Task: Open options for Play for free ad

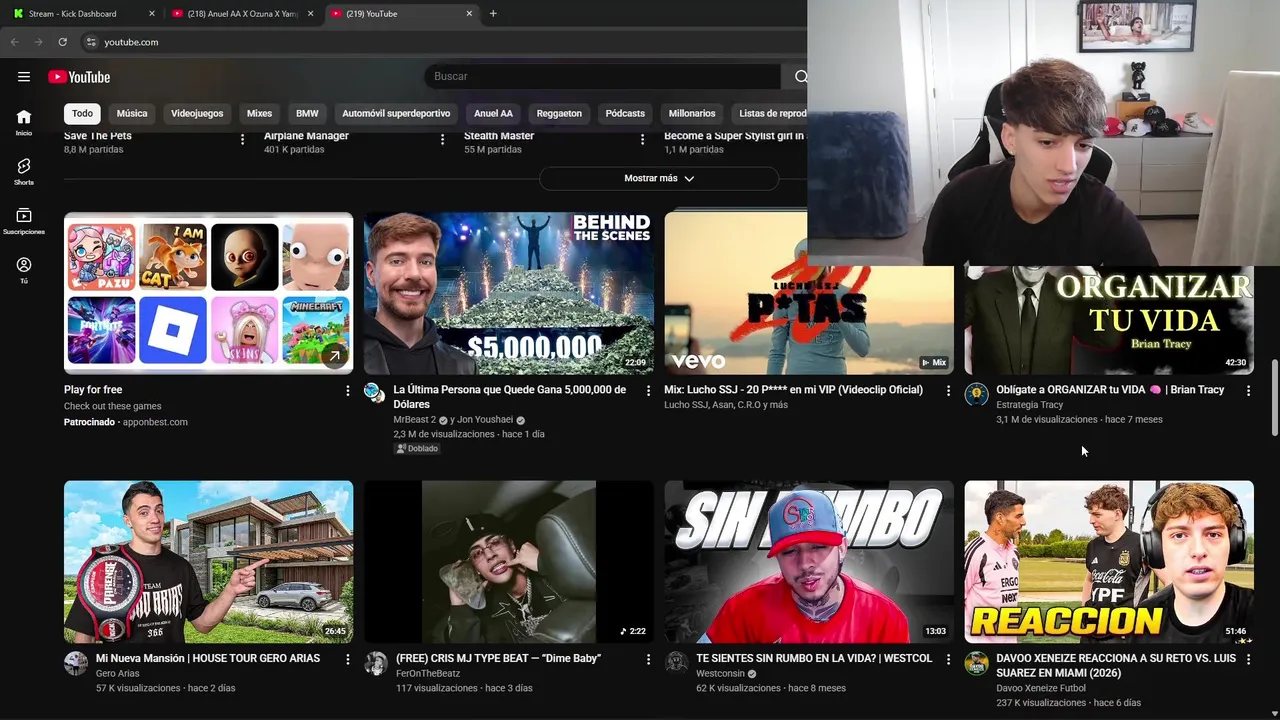Action: [x=348, y=390]
